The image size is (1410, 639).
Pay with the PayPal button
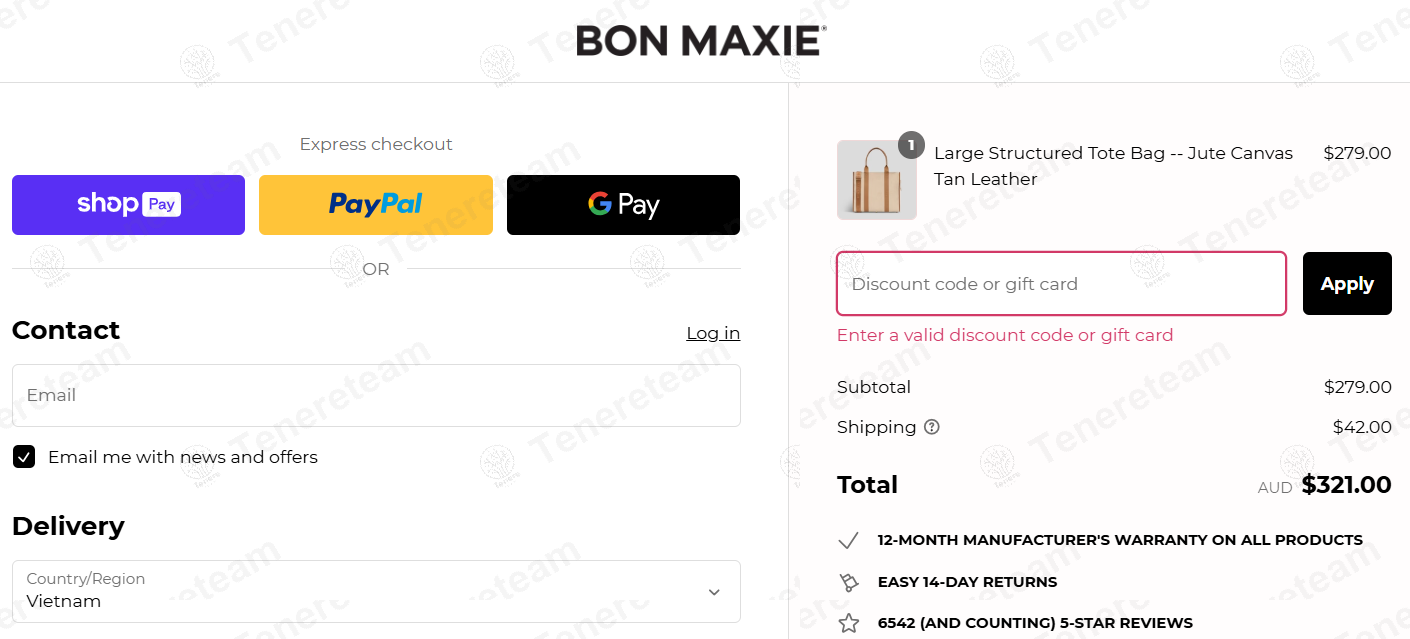coord(375,205)
